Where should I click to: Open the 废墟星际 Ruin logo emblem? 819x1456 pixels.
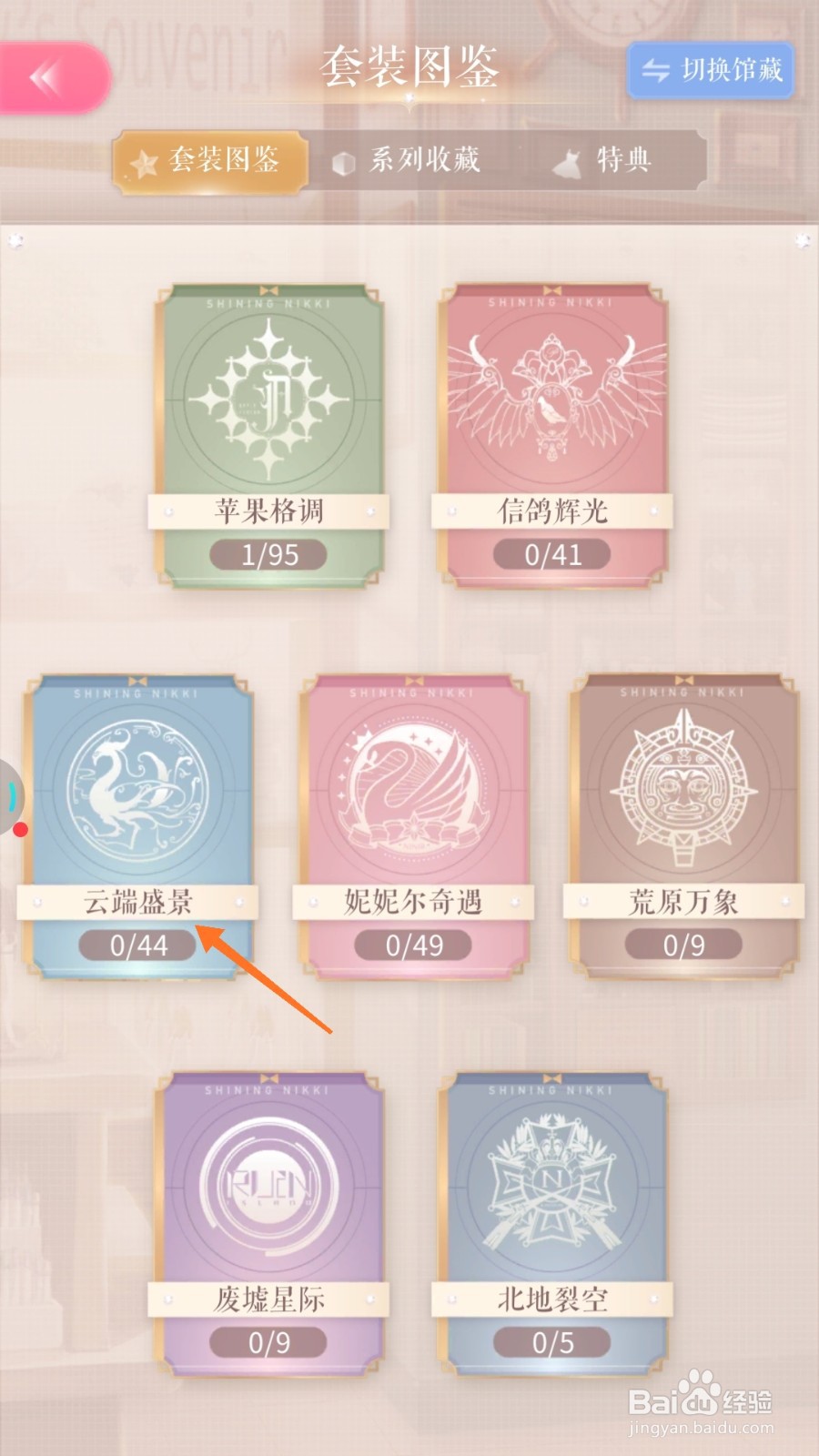pyautogui.click(x=268, y=1184)
